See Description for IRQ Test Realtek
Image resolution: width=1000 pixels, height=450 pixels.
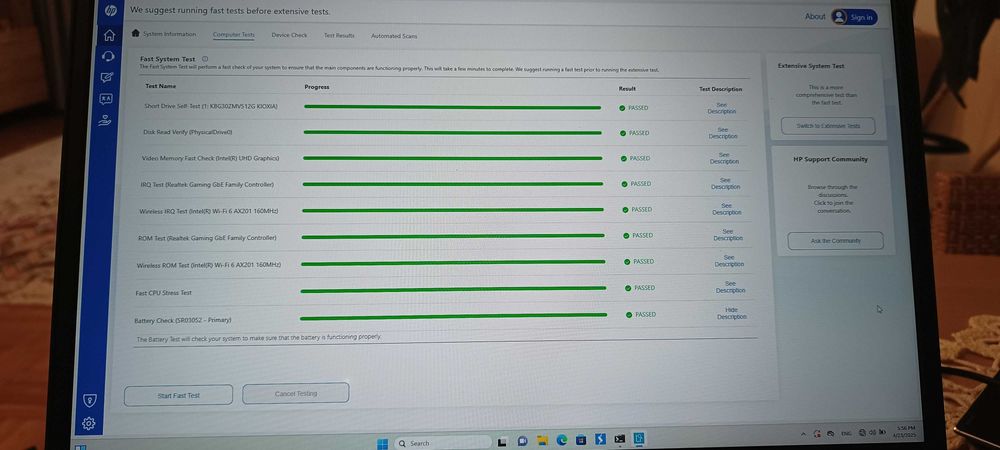click(725, 184)
